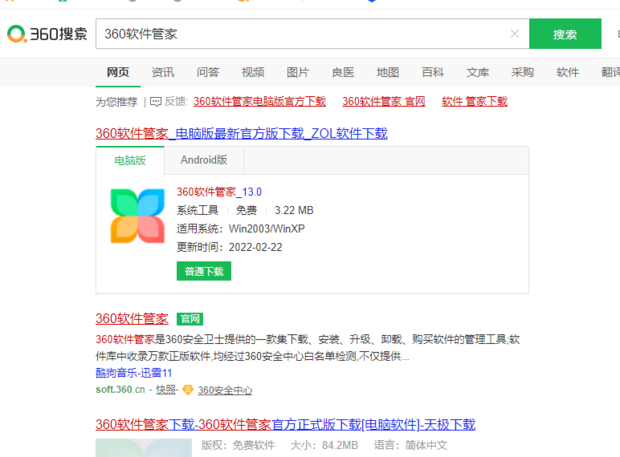Open the 地图 tab
Image resolution: width=620 pixels, height=457 pixels.
388,72
